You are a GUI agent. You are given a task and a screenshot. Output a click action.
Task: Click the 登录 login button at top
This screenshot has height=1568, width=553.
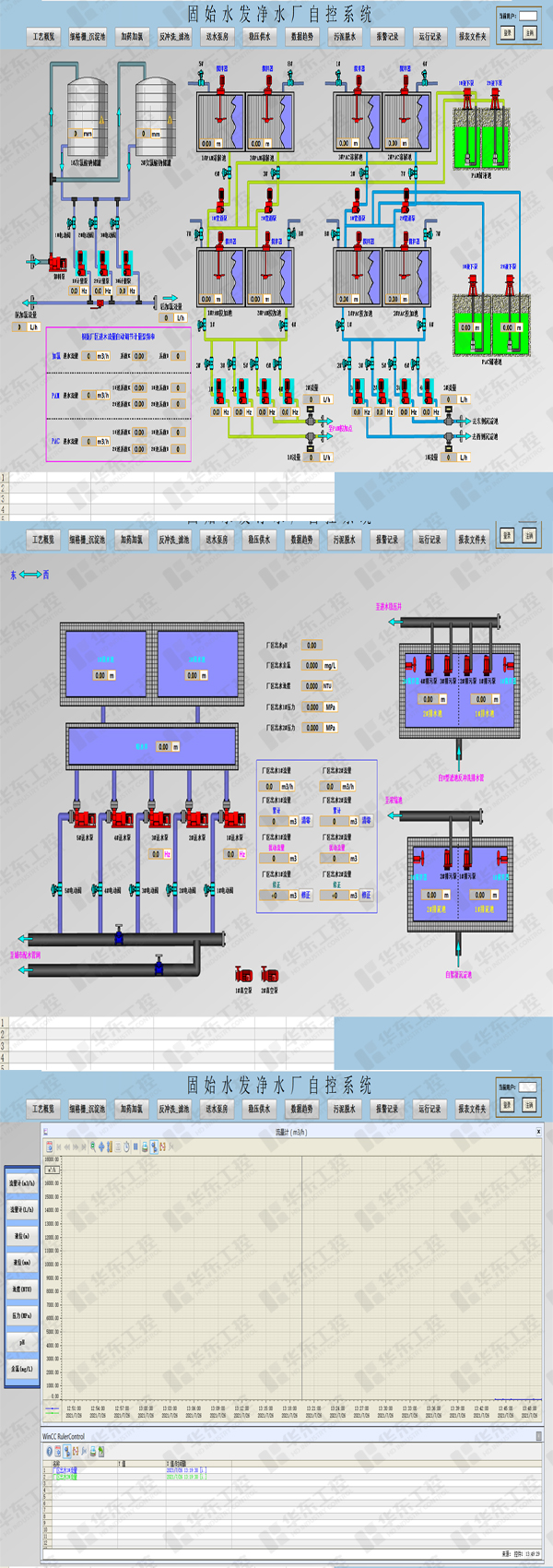(507, 32)
